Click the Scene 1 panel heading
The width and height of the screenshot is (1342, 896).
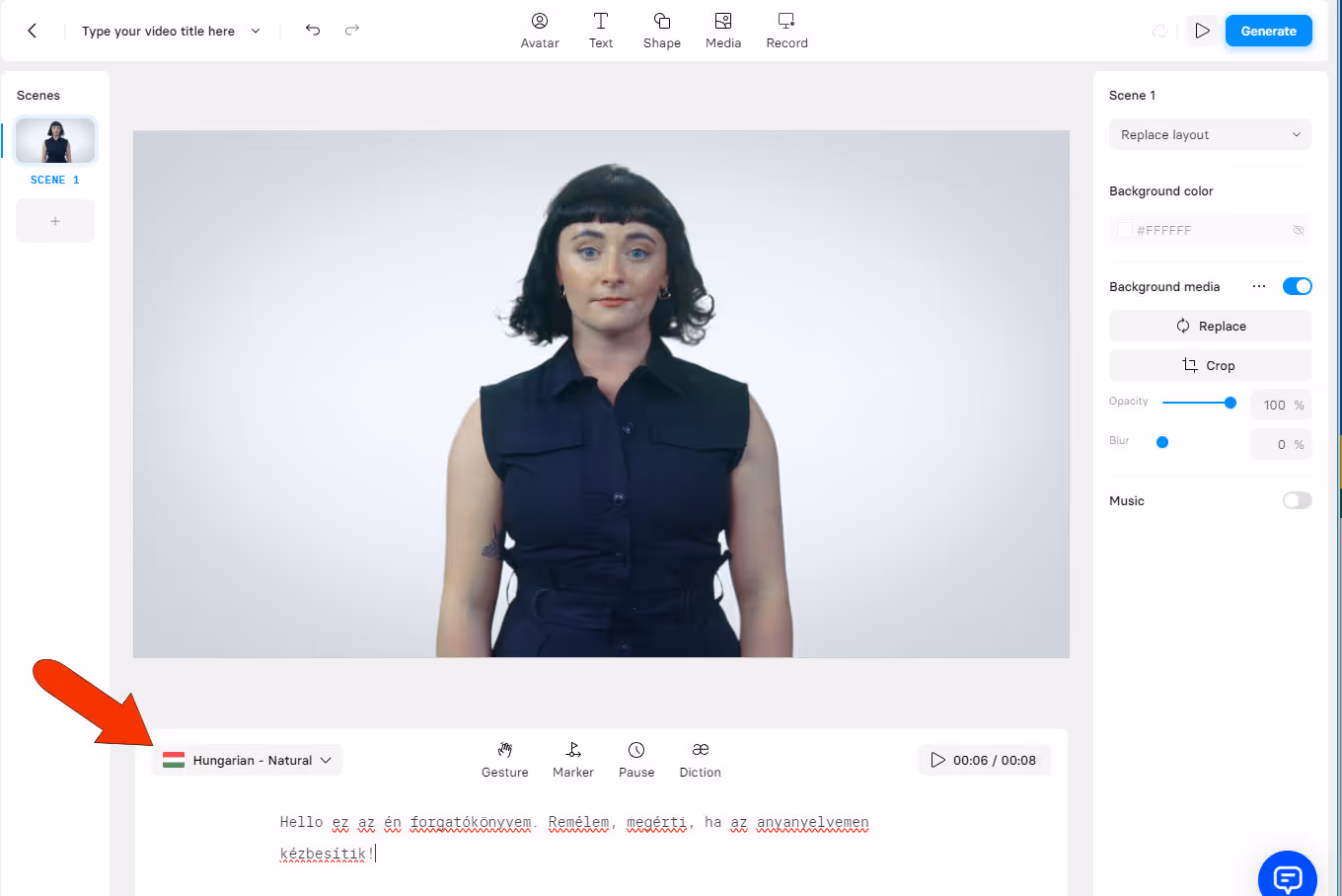coord(1132,95)
